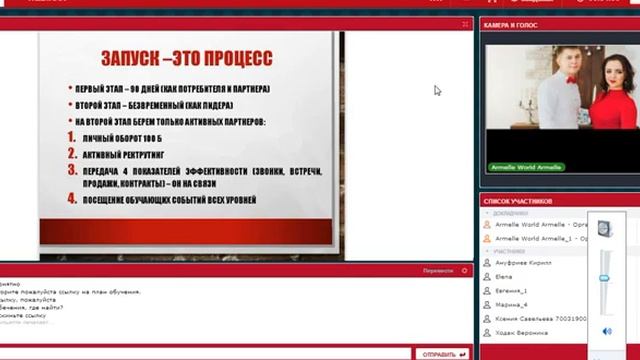Image resolution: width=640 pixels, height=360 pixels.
Task: Select Armelle World Armelle_1 presenter row
Action: pyautogui.click(x=535, y=239)
